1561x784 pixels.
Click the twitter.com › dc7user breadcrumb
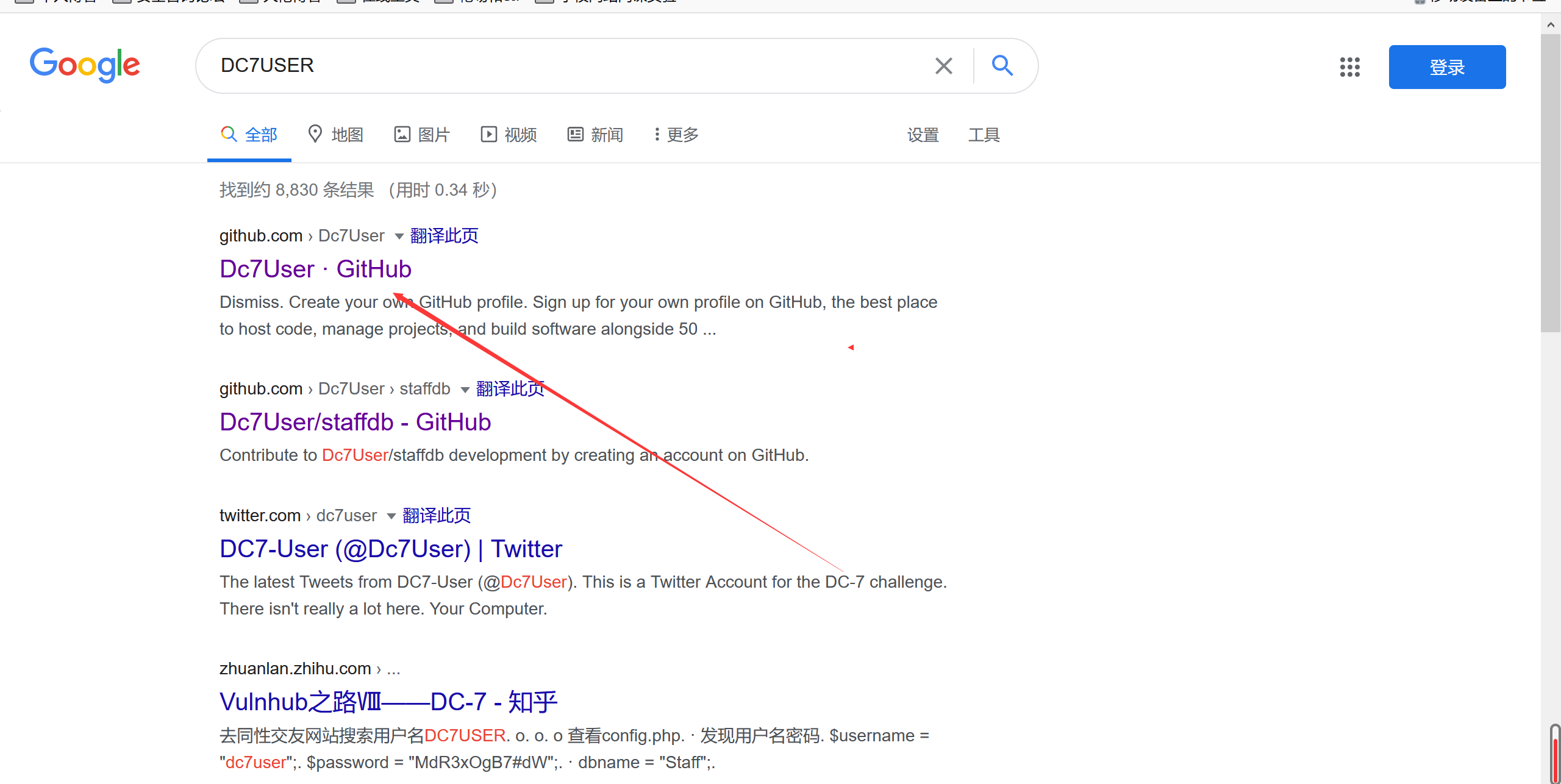point(298,515)
